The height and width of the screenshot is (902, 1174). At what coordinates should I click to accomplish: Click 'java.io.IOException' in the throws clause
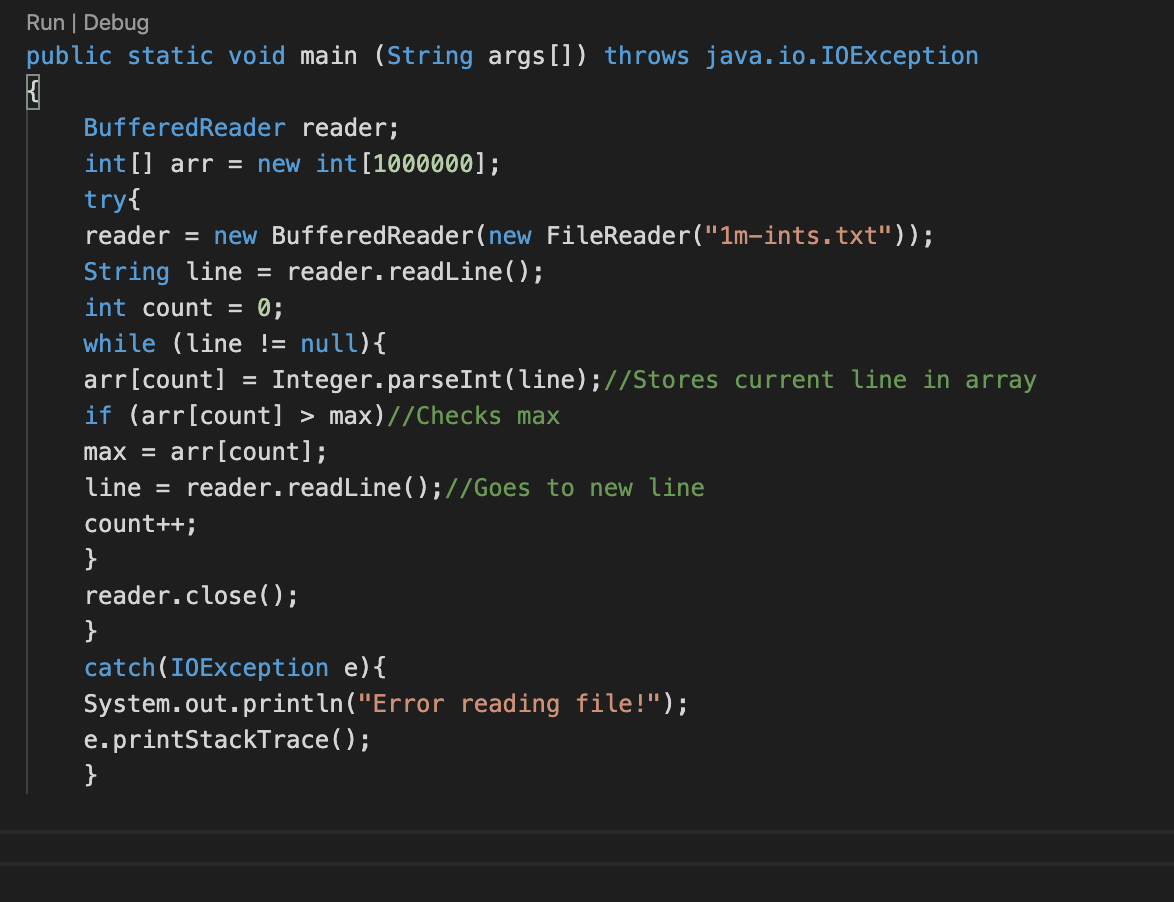click(x=842, y=56)
